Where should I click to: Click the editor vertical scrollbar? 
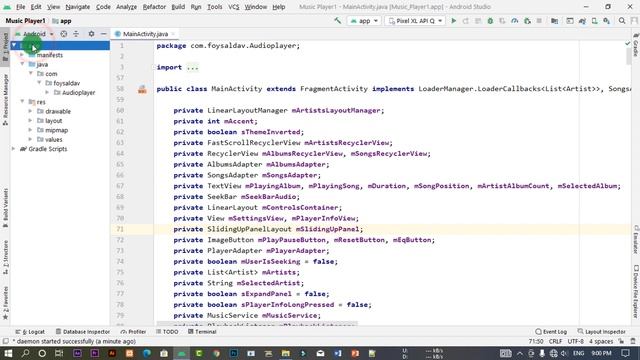tap(628, 57)
